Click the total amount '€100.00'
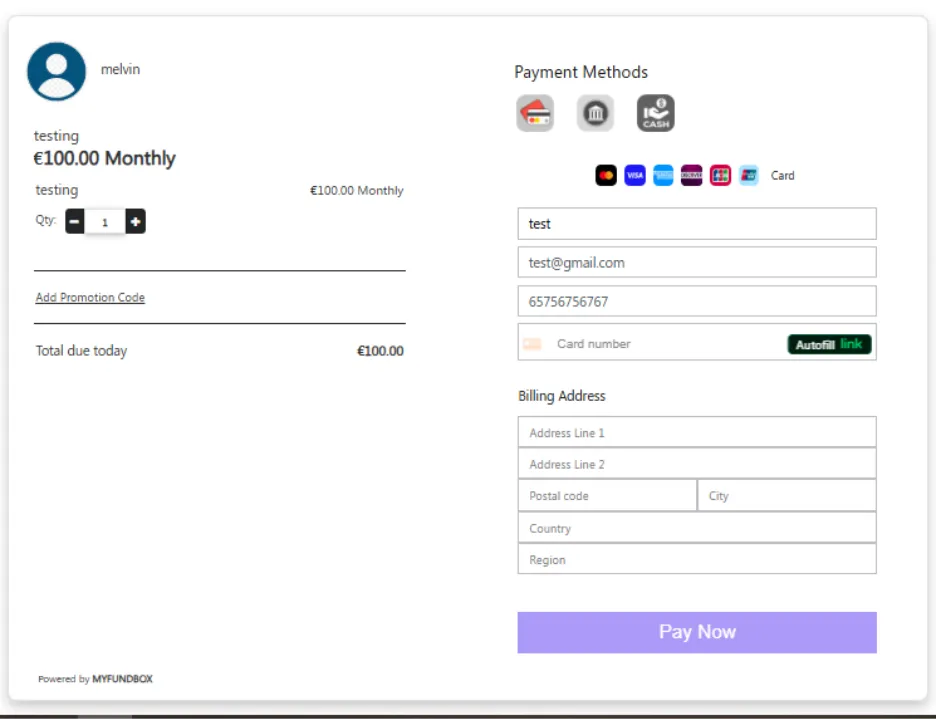The width and height of the screenshot is (936, 720). click(380, 351)
